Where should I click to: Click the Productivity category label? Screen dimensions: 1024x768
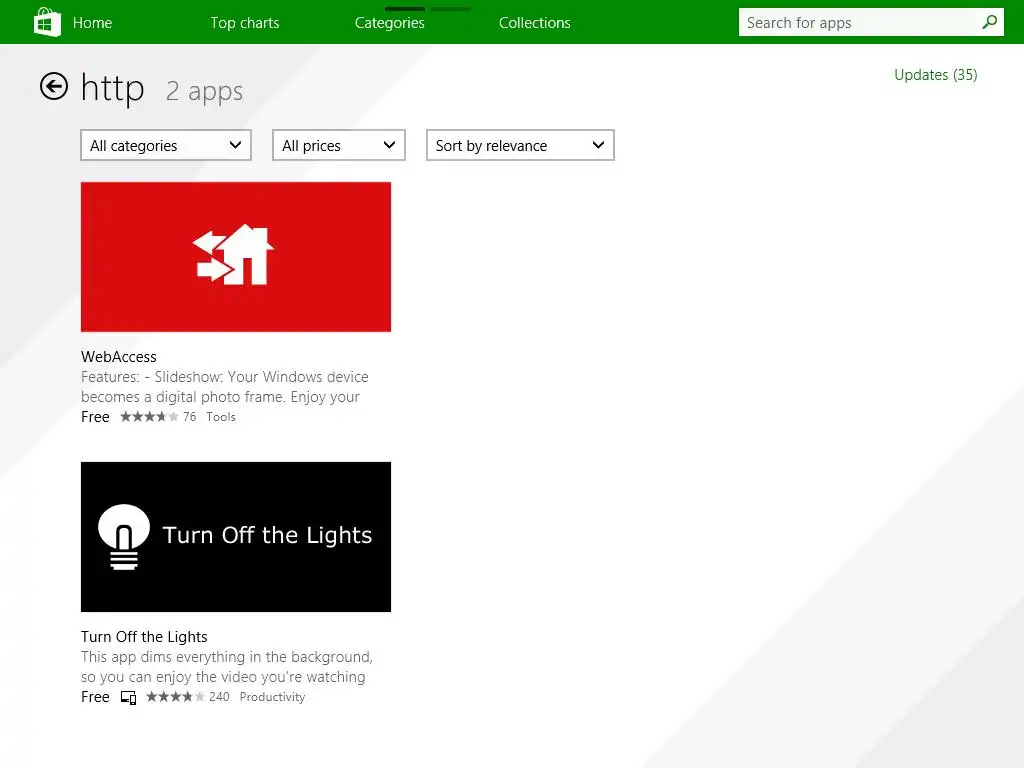[272, 697]
